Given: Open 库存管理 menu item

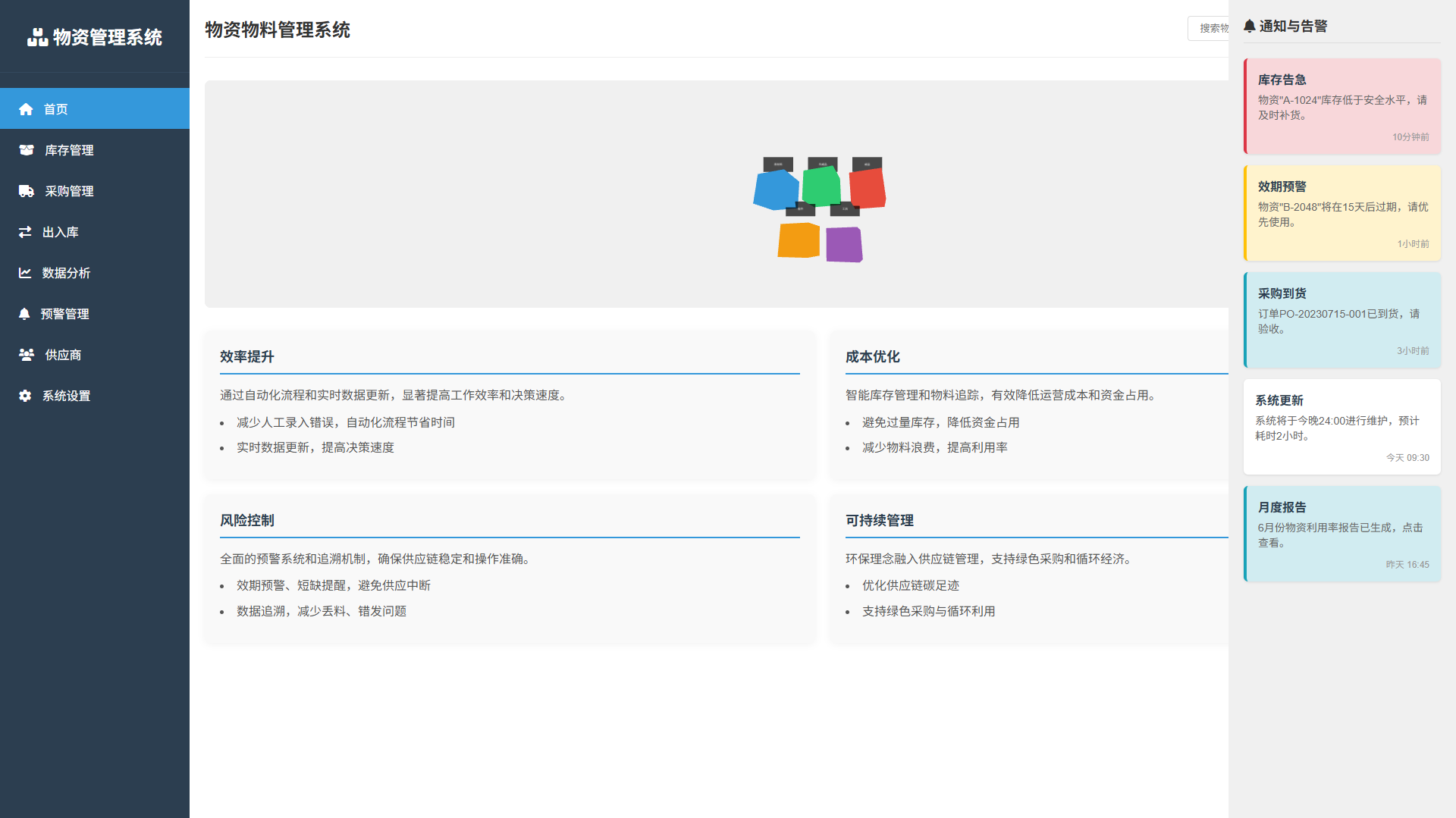Looking at the screenshot, I should click(69, 150).
